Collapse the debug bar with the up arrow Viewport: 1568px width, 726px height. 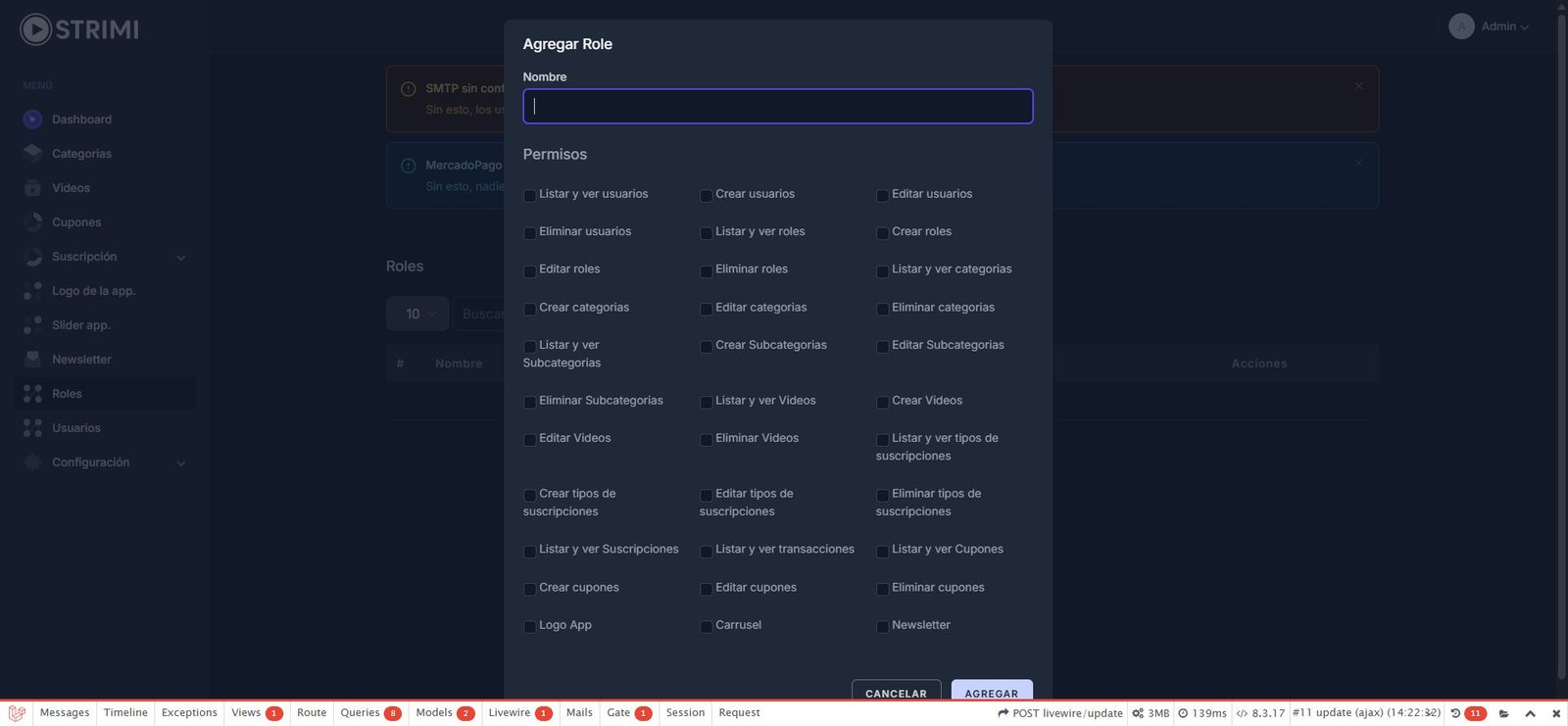1530,713
